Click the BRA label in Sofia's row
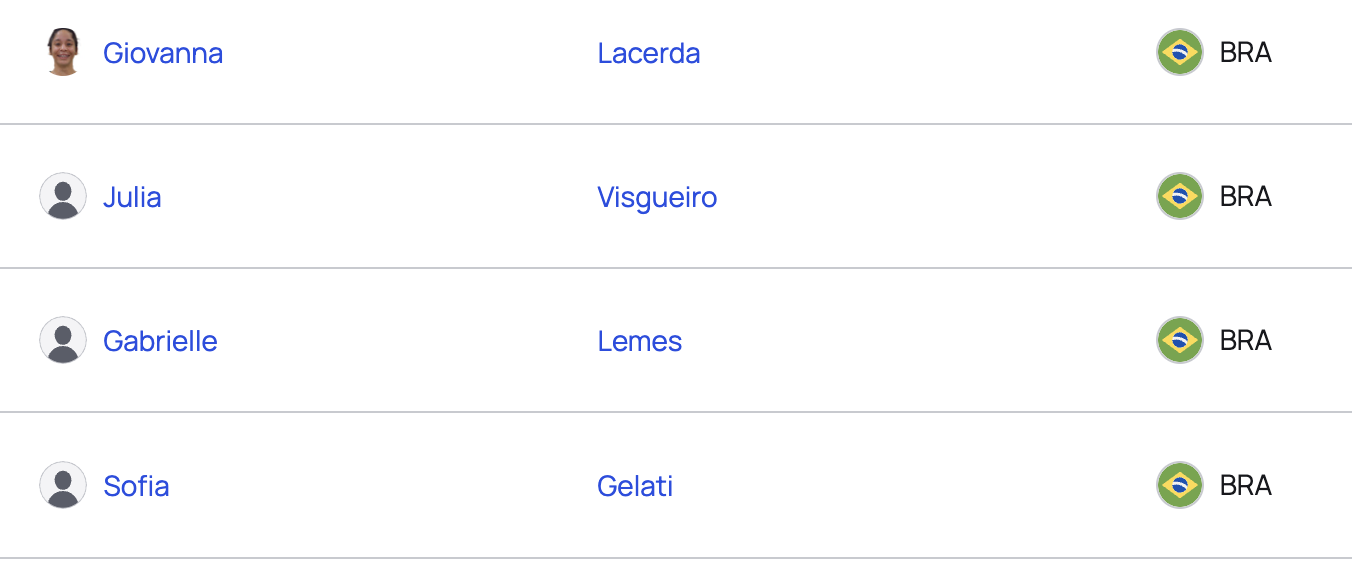1352x572 pixels. click(x=1246, y=485)
